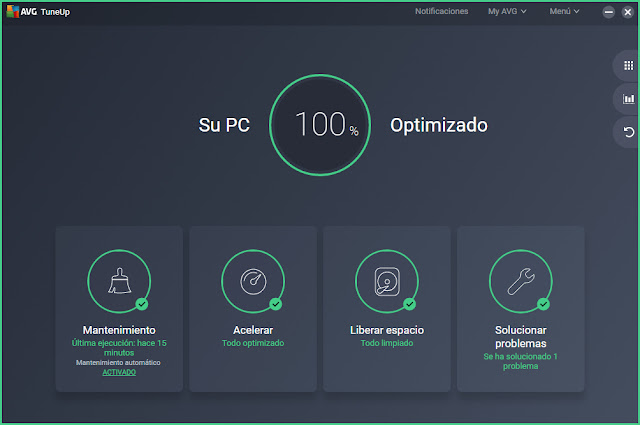
Task: Open the Acelerar speedometer icon
Action: 253,281
